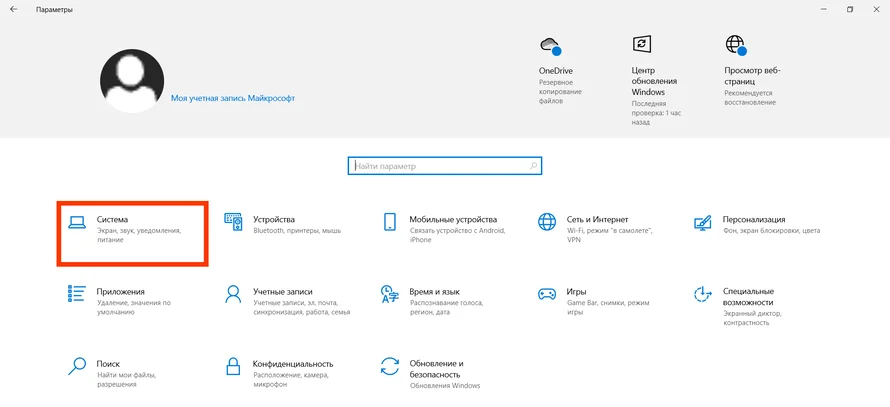
Task: Open the Система laptop icon
Action: [77, 223]
